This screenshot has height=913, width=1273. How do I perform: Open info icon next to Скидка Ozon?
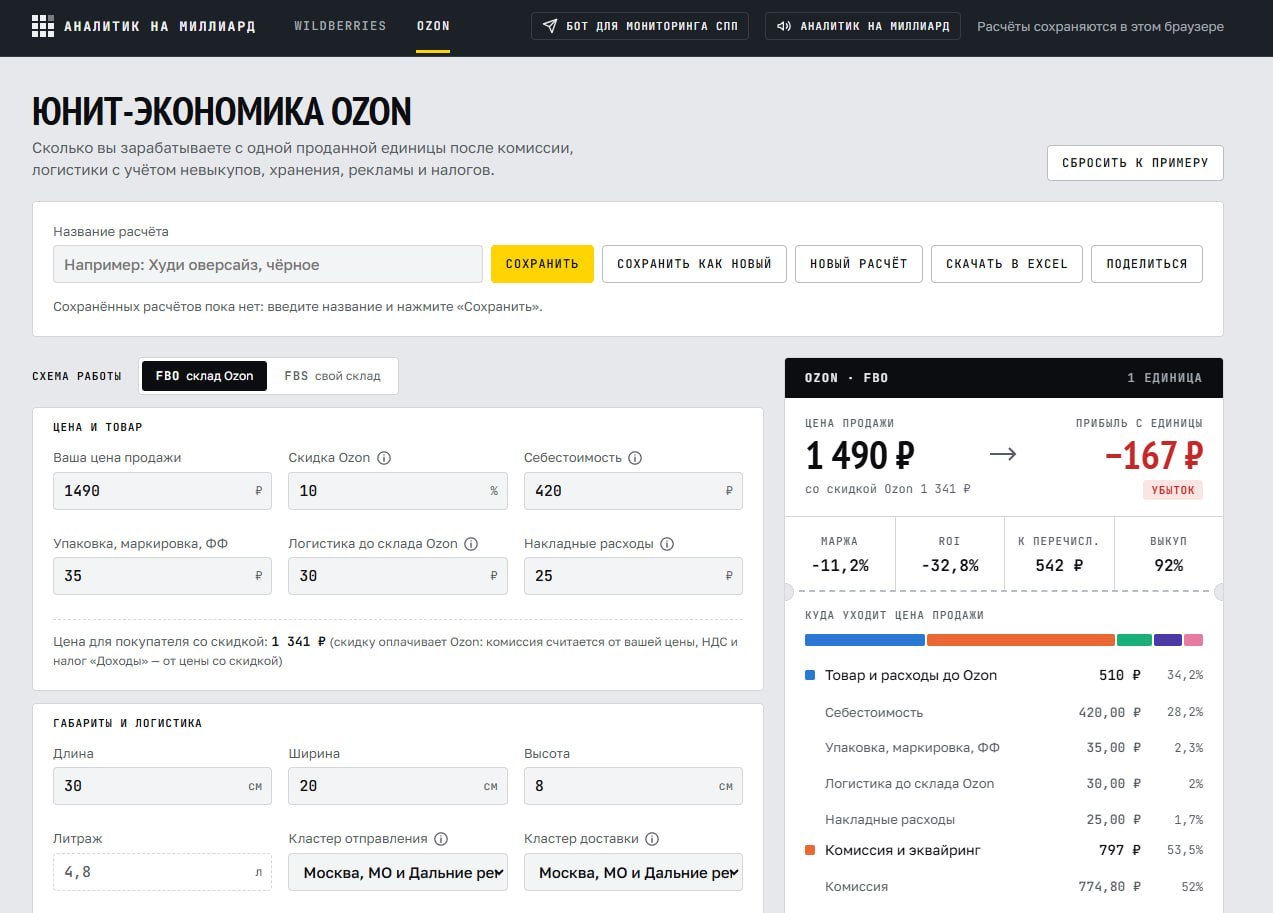pyautogui.click(x=384, y=458)
